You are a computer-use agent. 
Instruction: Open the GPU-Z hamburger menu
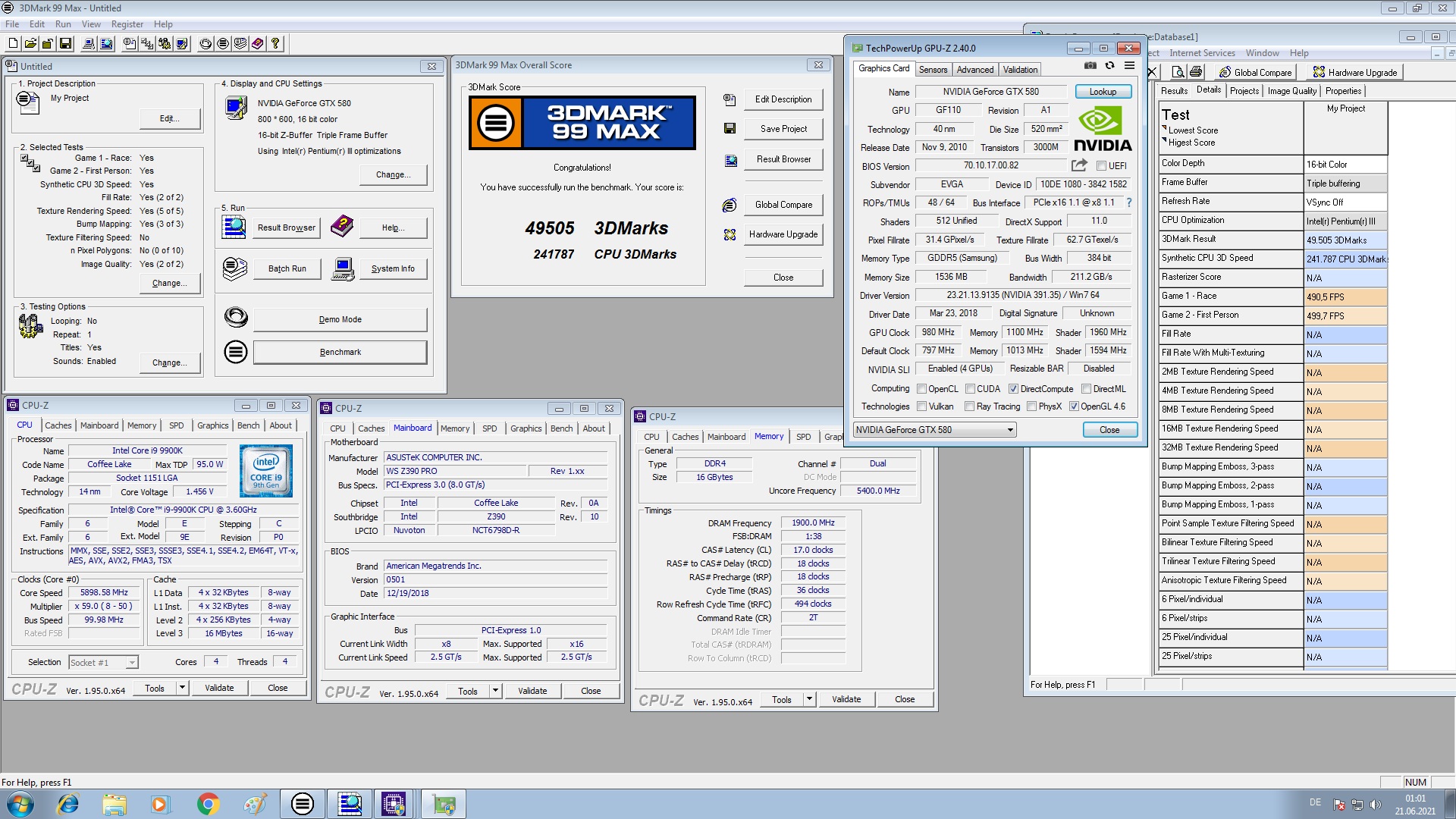click(1129, 66)
